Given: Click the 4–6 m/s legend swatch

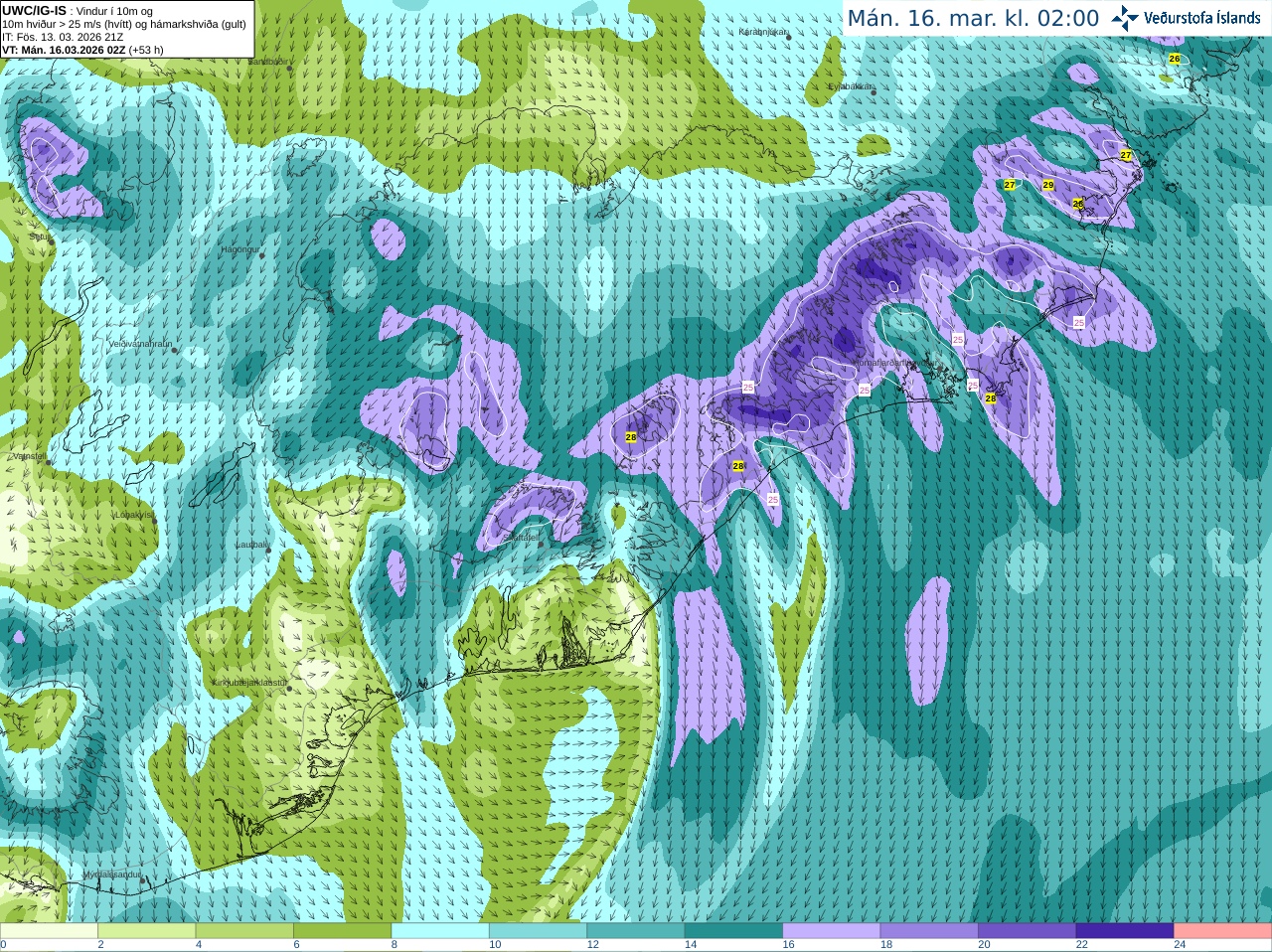Looking at the screenshot, I should coord(244,931).
